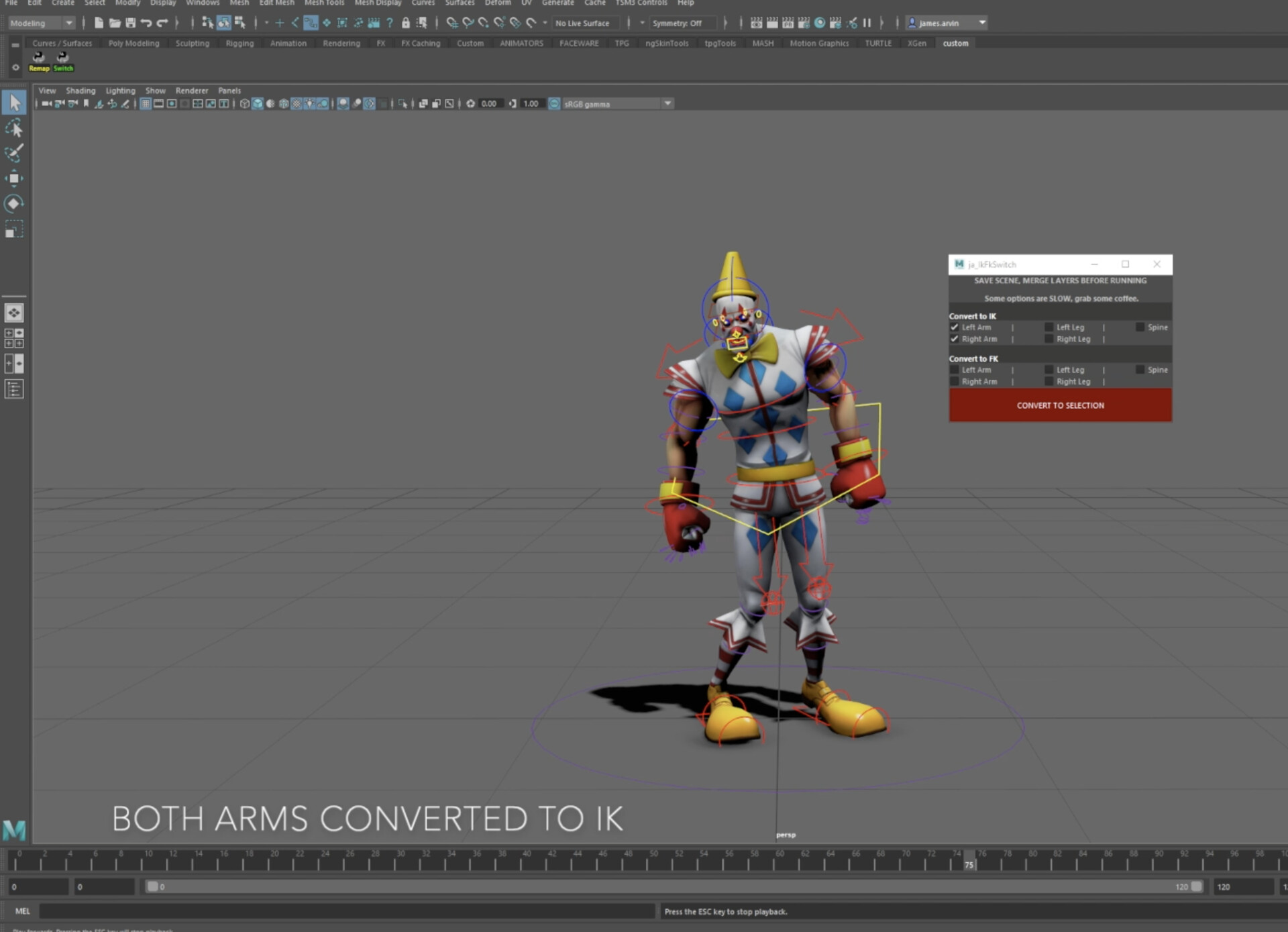Activate the Move tool
The image size is (1288, 932).
tap(14, 178)
